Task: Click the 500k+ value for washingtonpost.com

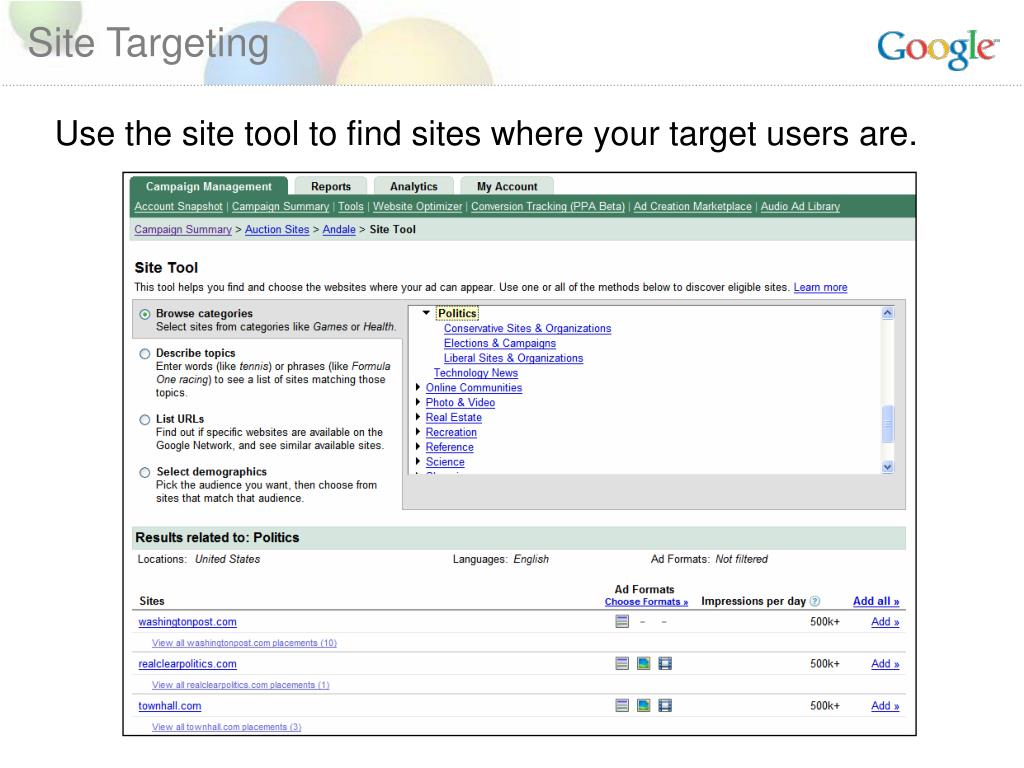Action: pos(825,622)
